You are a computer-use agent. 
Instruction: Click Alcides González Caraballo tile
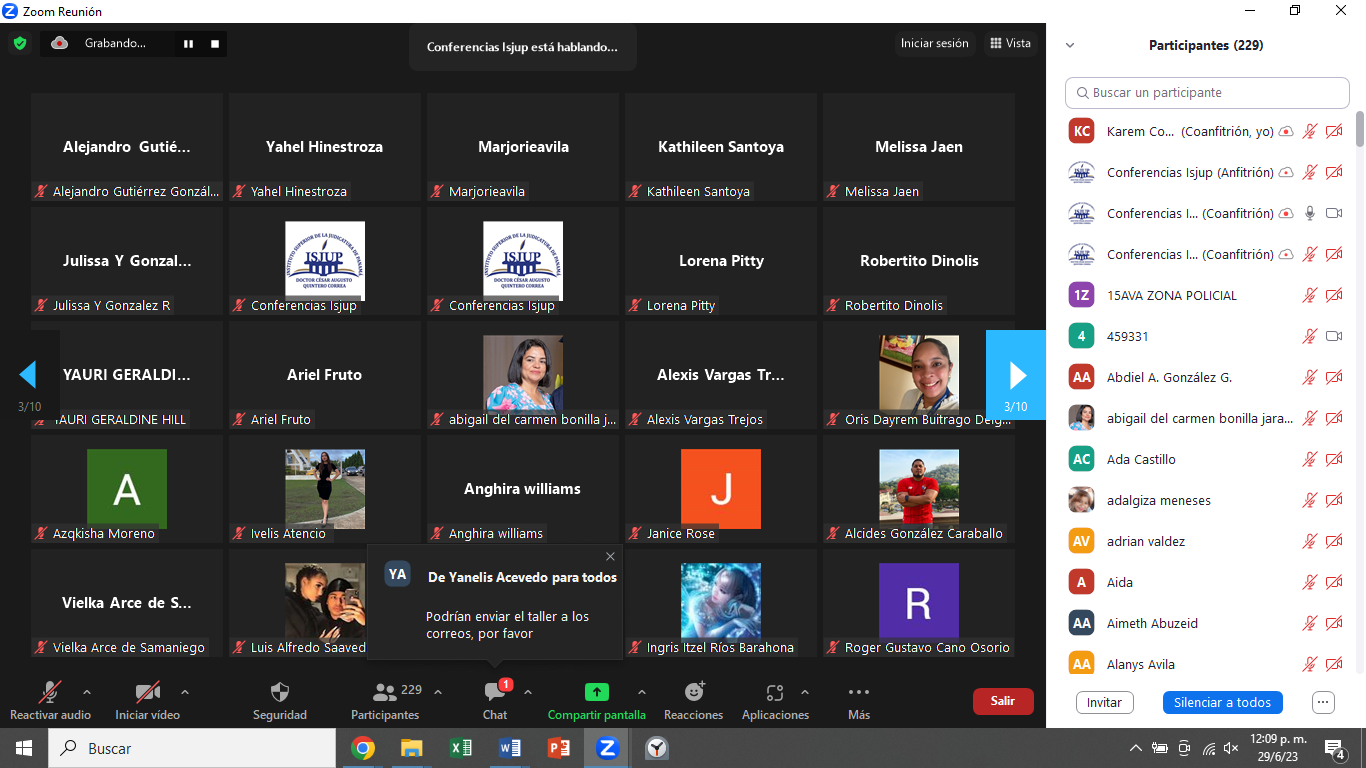919,489
